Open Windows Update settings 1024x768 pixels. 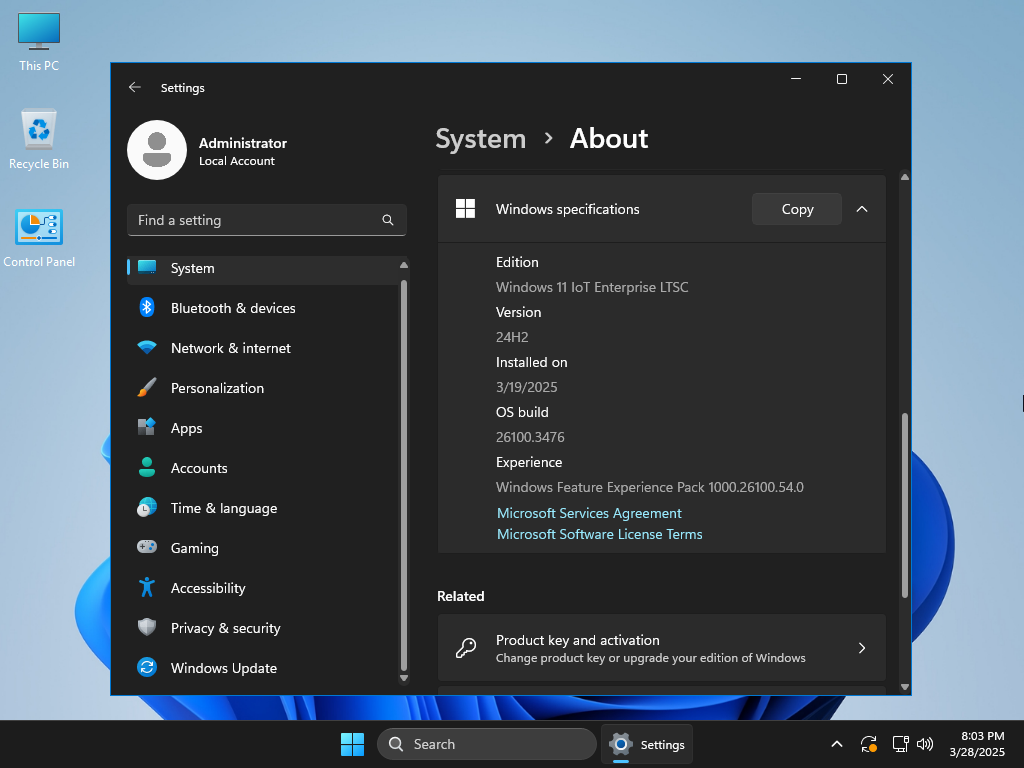(x=263, y=668)
